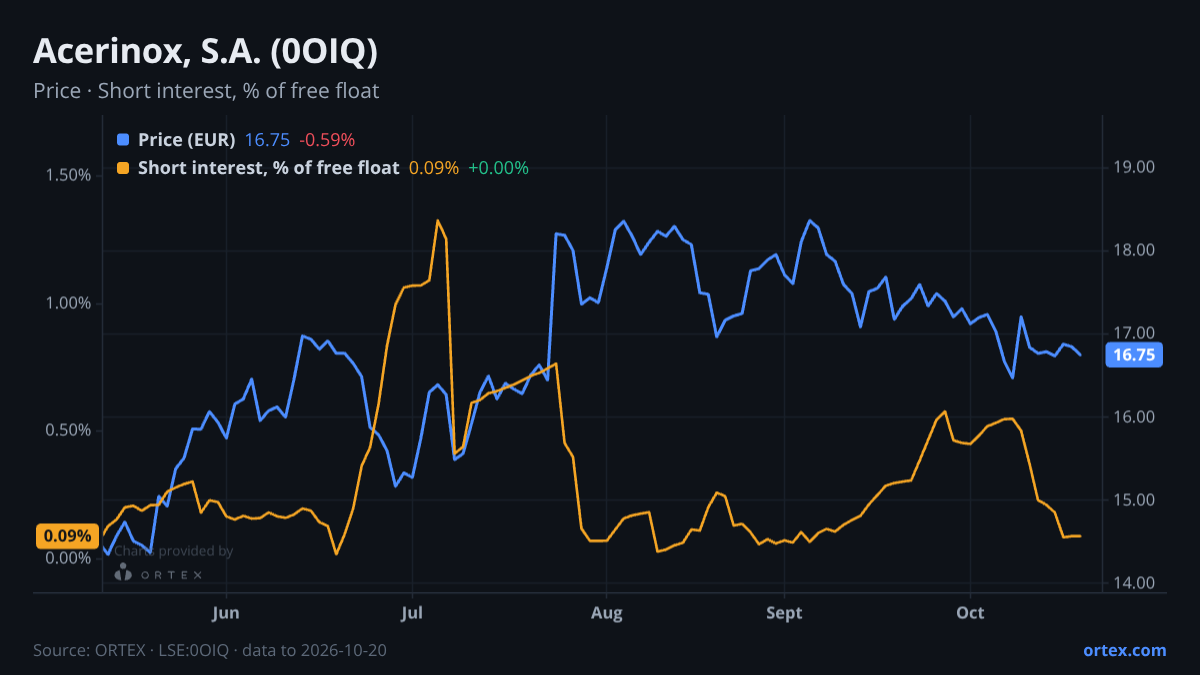
Task: Click the Jun label on the time axis
Action: pos(226,613)
